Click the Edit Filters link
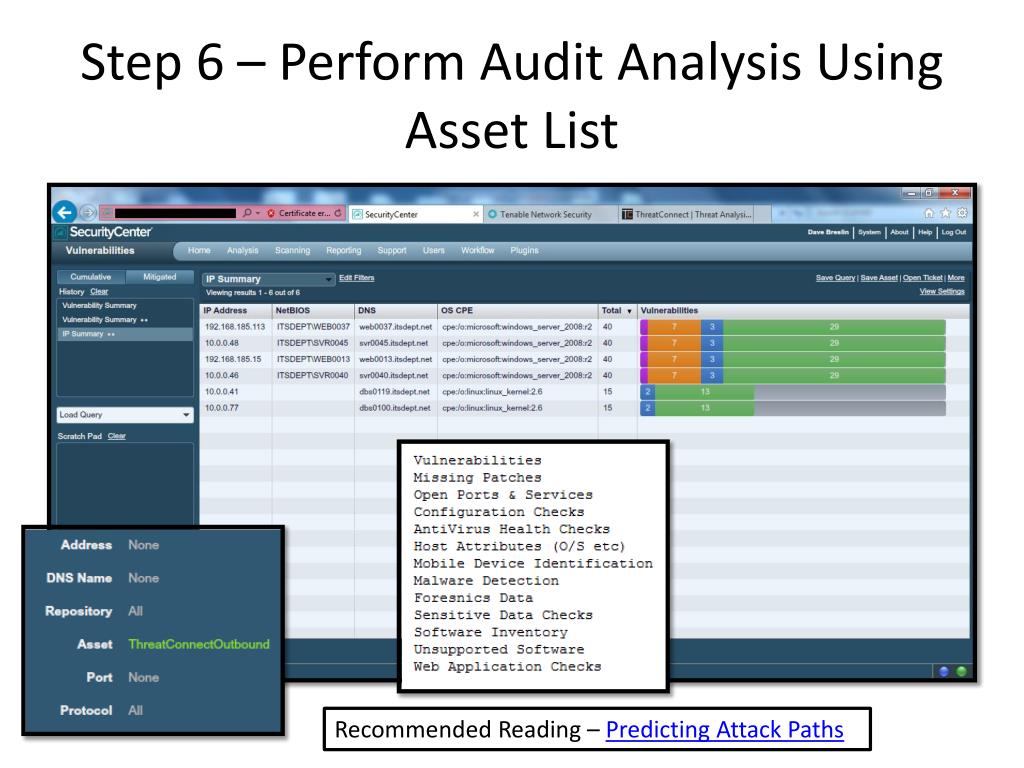This screenshot has height=768, width=1024. click(x=357, y=278)
